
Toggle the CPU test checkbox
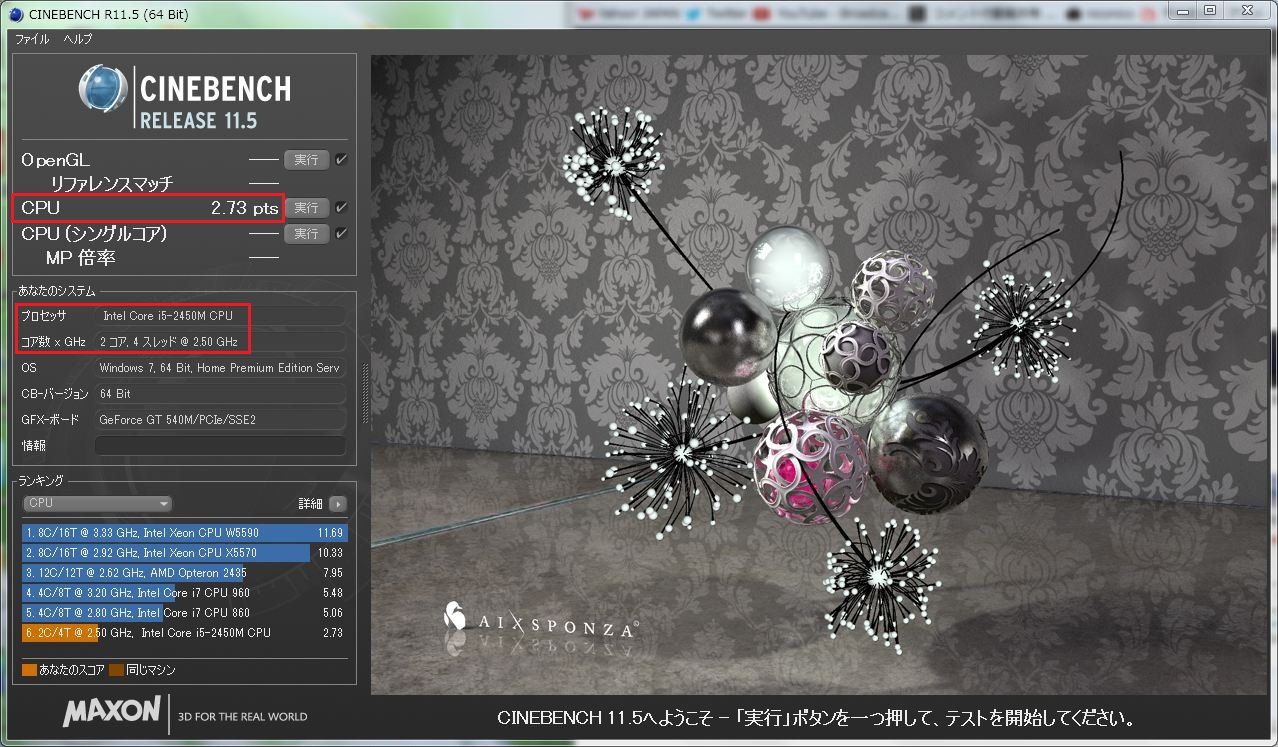[342, 208]
